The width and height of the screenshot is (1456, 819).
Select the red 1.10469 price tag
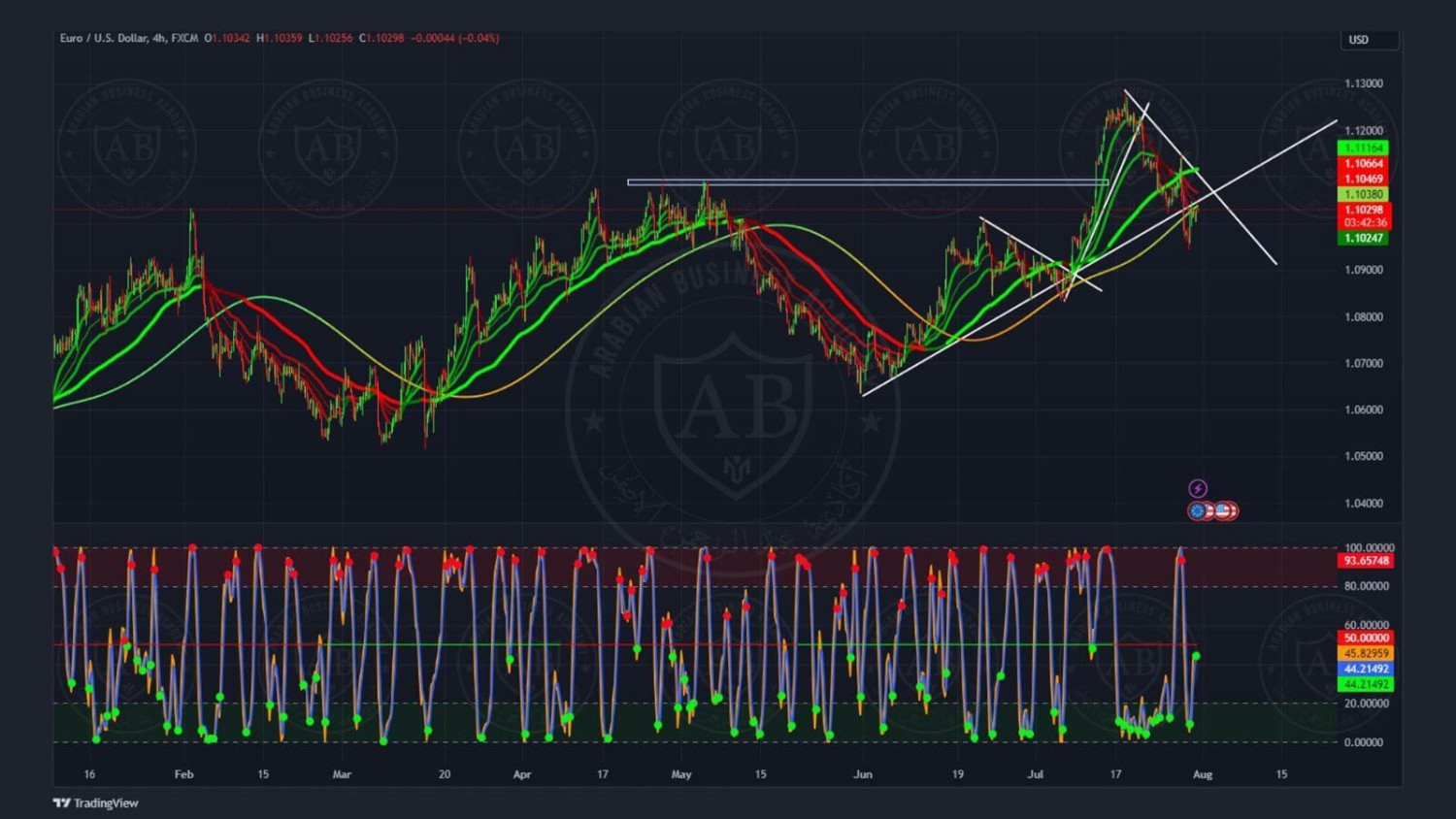[x=1363, y=179]
